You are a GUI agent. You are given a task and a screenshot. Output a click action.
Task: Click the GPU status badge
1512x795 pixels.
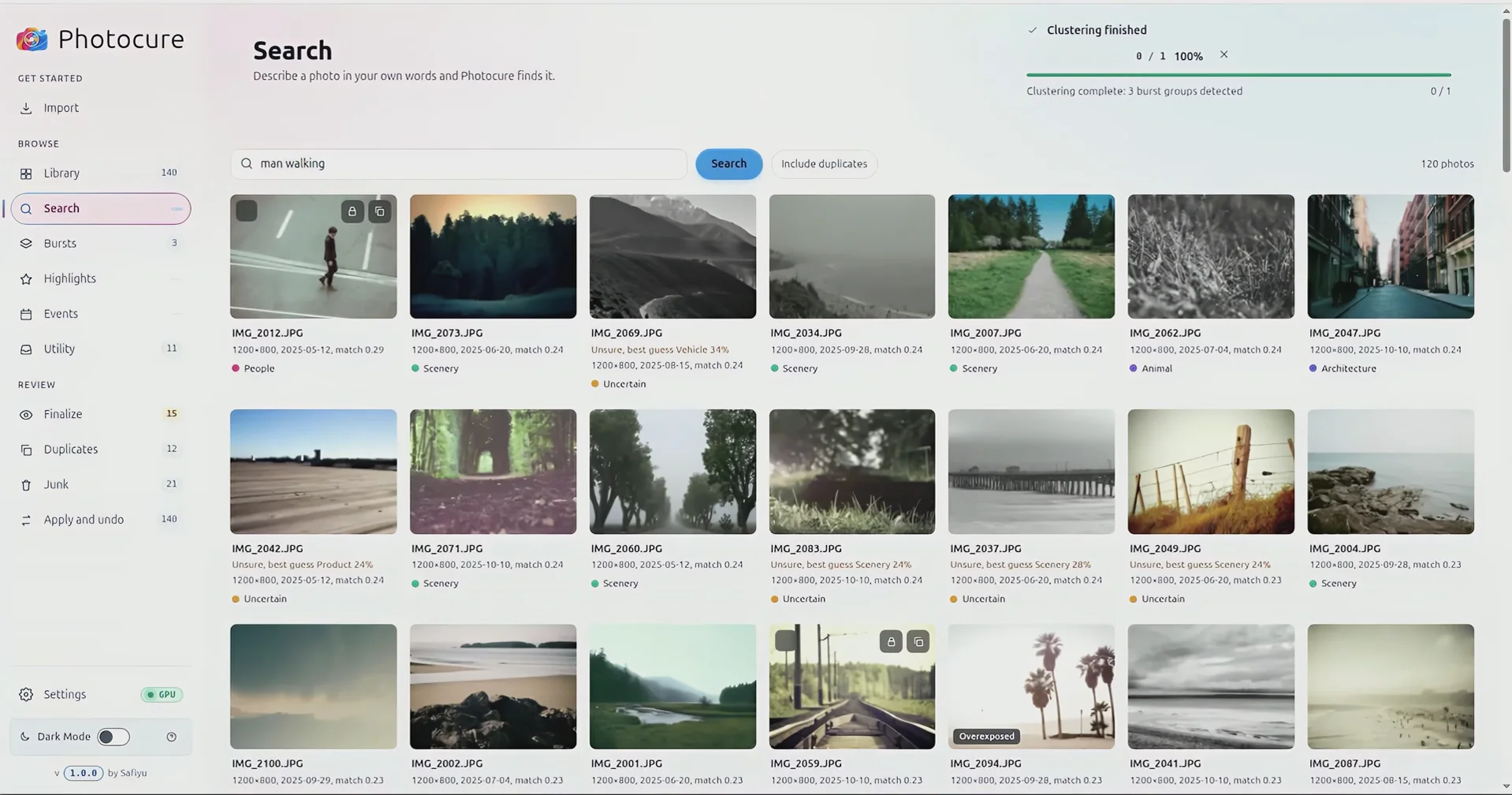coord(162,694)
